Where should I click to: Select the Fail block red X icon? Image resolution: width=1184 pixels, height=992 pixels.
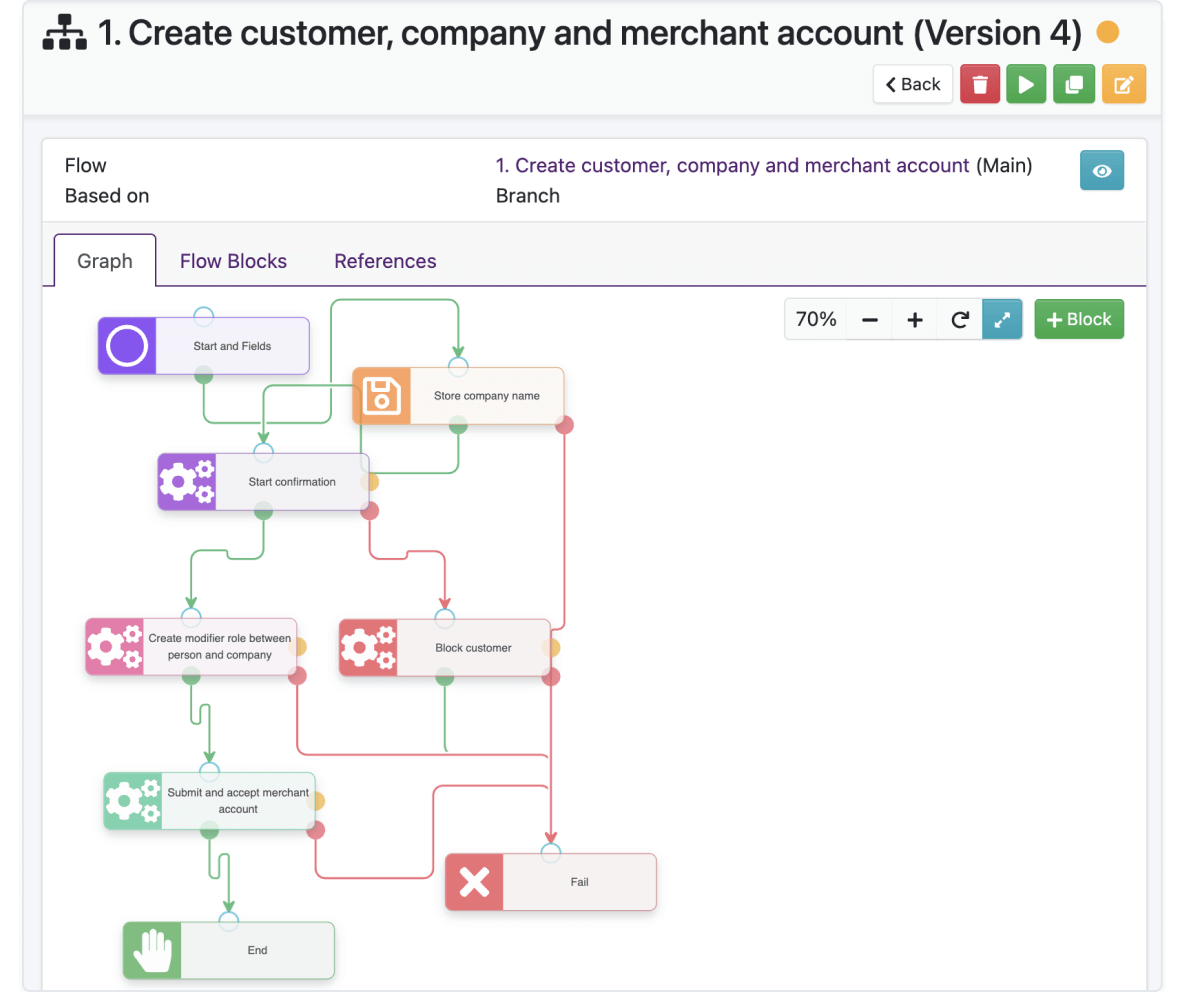tap(474, 882)
